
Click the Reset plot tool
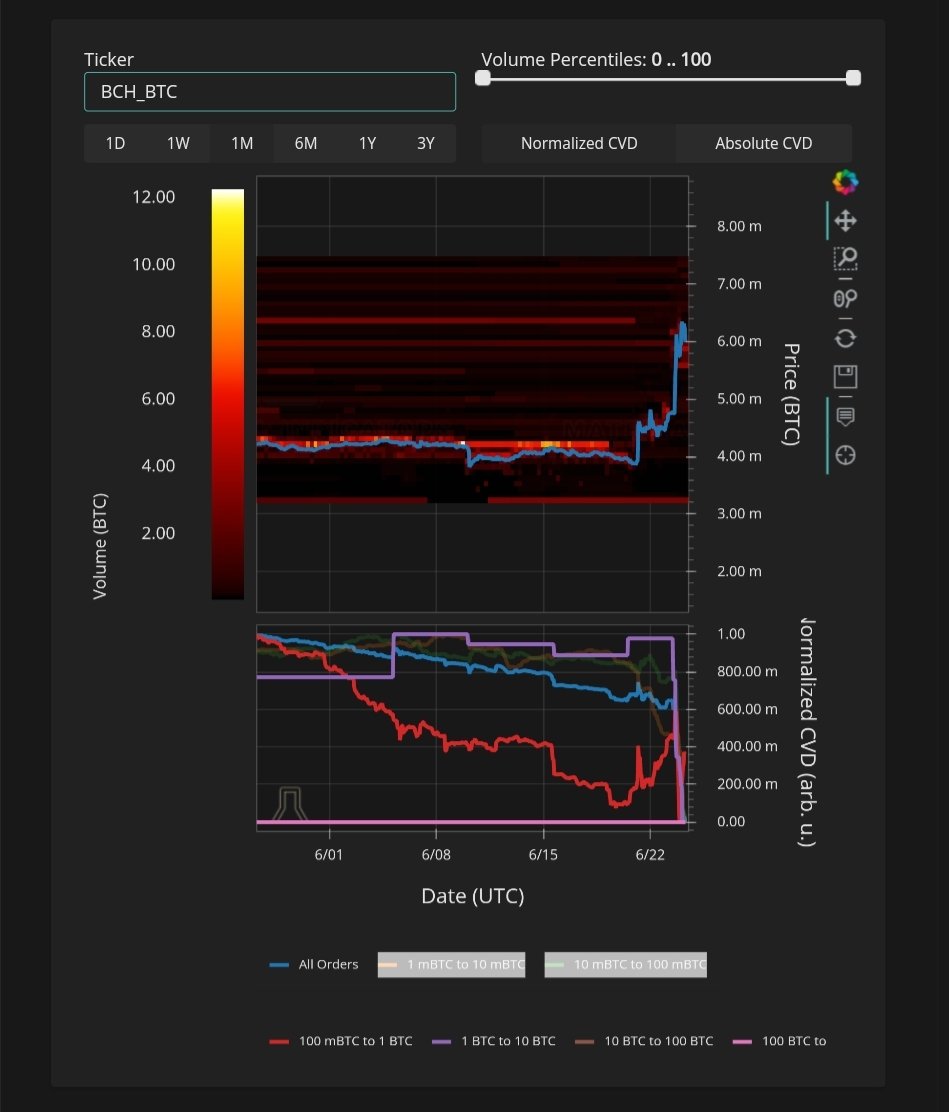(845, 338)
